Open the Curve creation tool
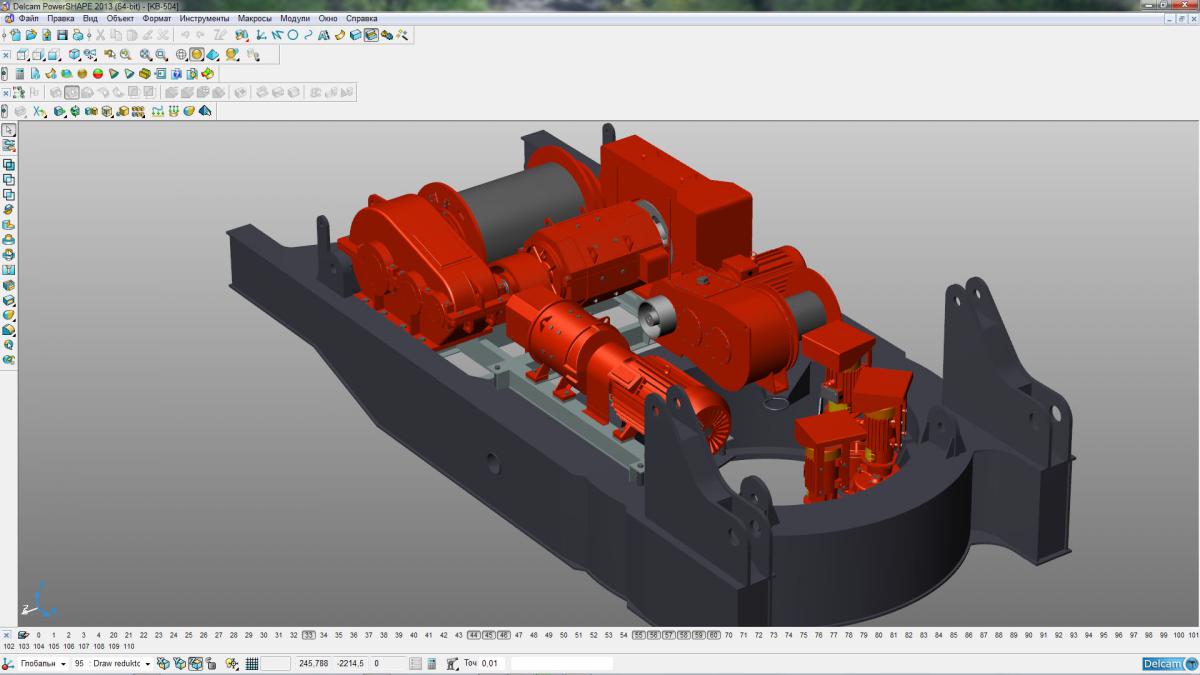The width and height of the screenshot is (1200, 675). click(x=308, y=34)
